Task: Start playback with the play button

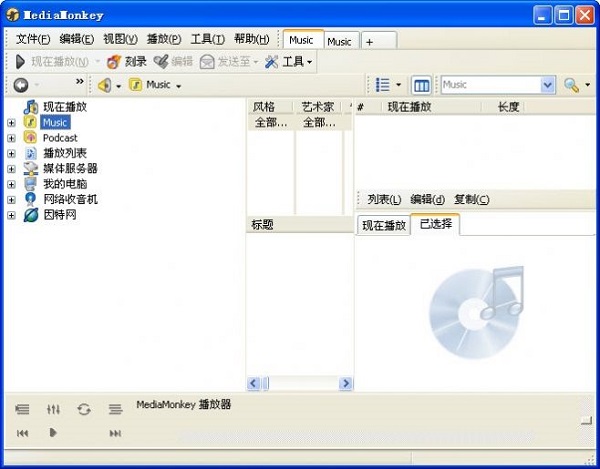Action: pyautogui.click(x=53, y=433)
